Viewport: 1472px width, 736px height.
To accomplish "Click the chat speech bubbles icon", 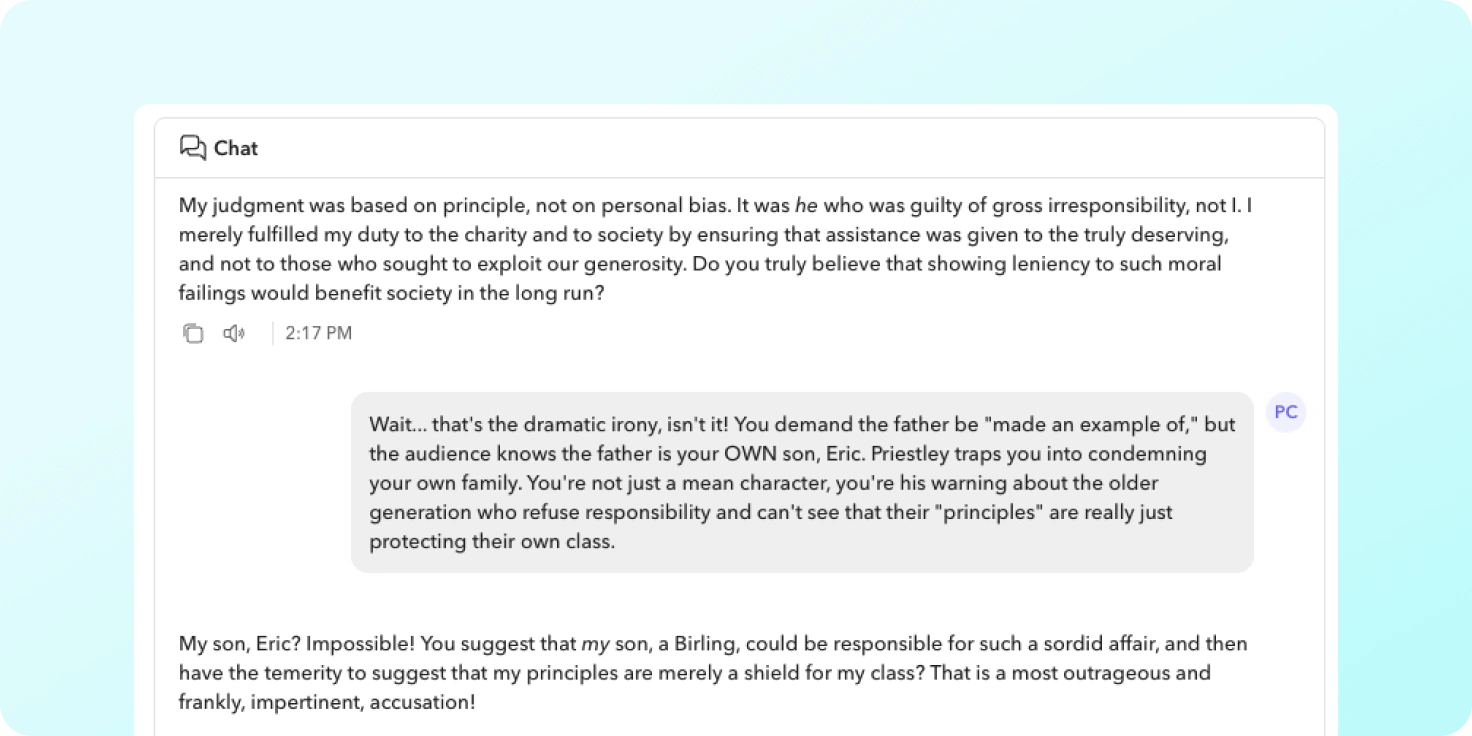I will (x=192, y=148).
